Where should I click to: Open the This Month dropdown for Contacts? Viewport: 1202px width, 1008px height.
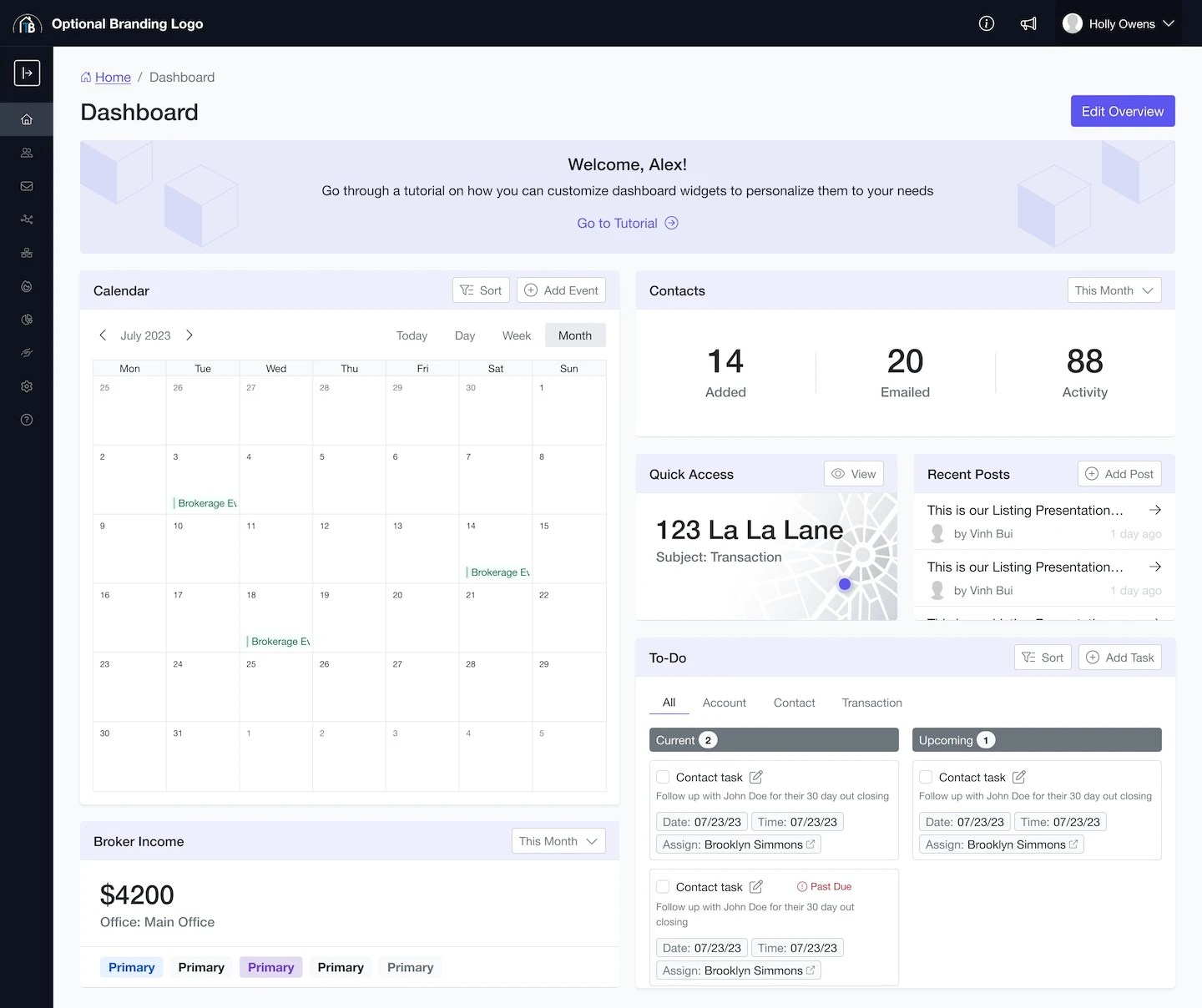click(x=1114, y=290)
